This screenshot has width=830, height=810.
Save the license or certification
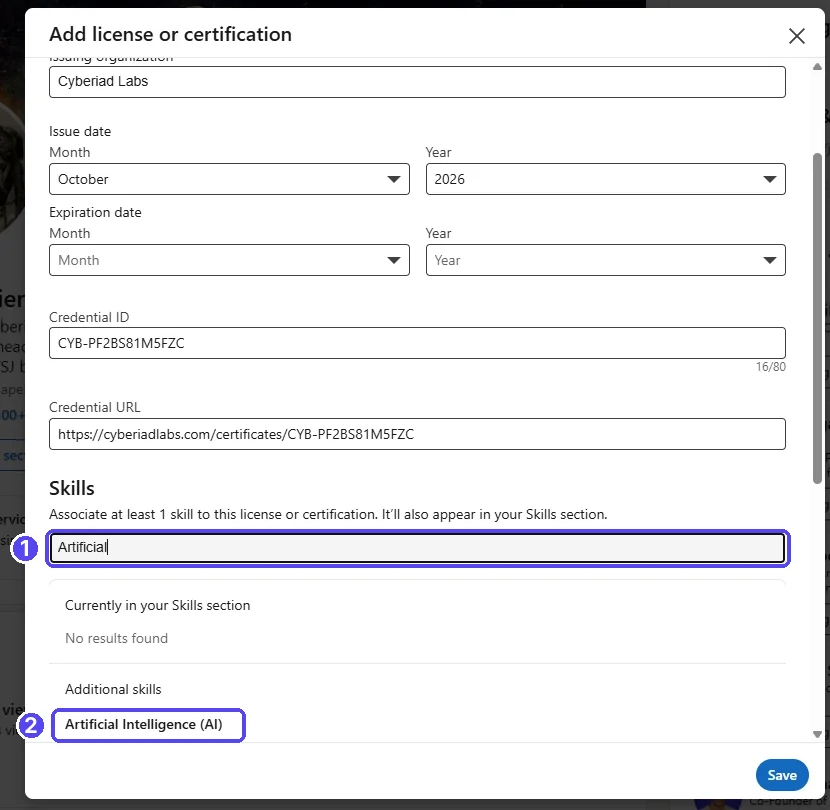tap(782, 775)
